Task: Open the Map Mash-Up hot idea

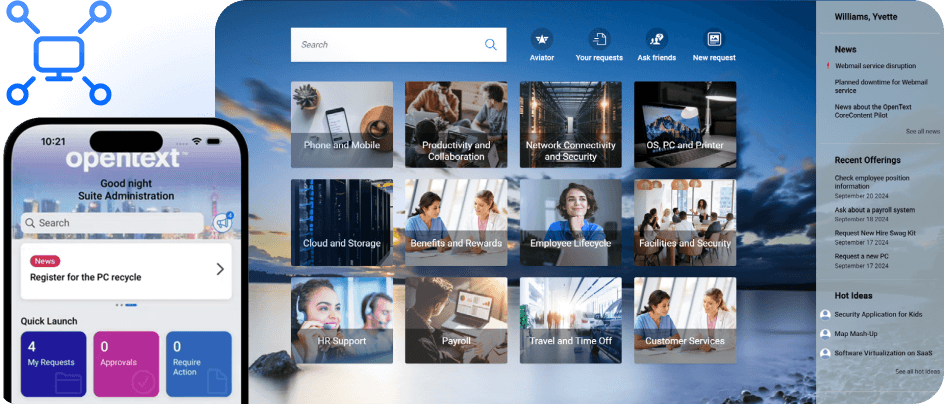Action: tap(856, 334)
